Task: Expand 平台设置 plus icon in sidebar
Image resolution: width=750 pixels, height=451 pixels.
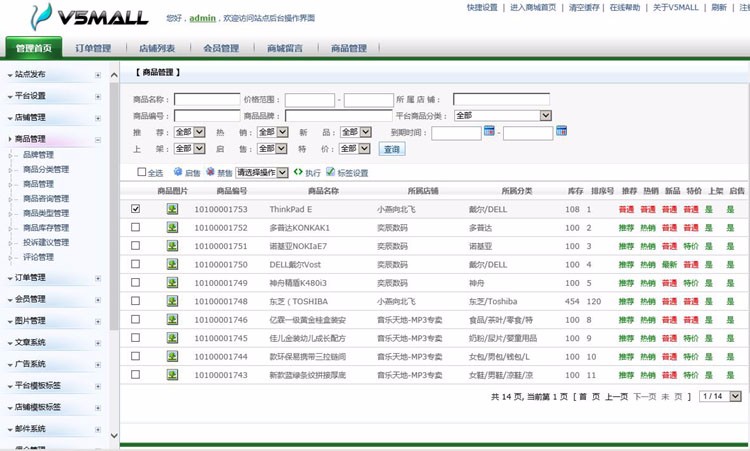Action: point(98,97)
